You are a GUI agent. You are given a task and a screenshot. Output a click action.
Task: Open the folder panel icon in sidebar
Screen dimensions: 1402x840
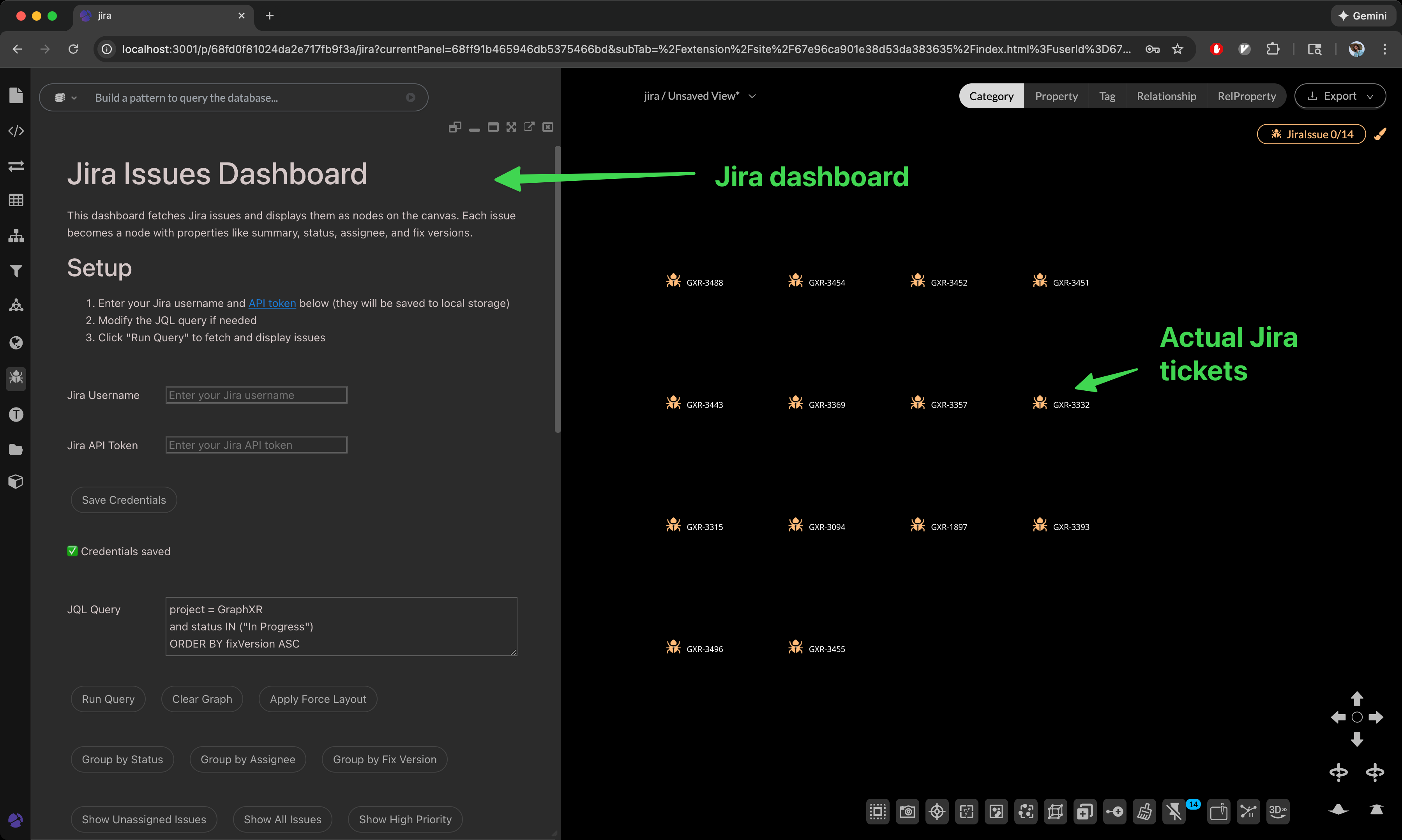[x=16, y=450]
